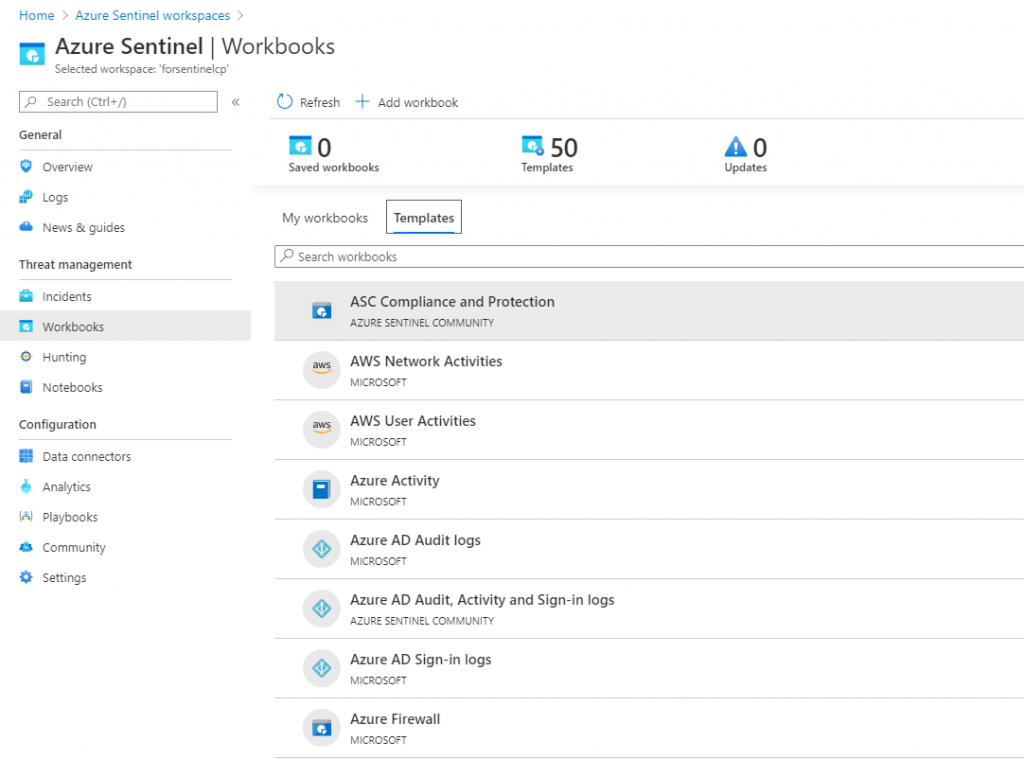This screenshot has height=759, width=1024.
Task: Click the News & guides cloud icon
Action: tap(26, 227)
